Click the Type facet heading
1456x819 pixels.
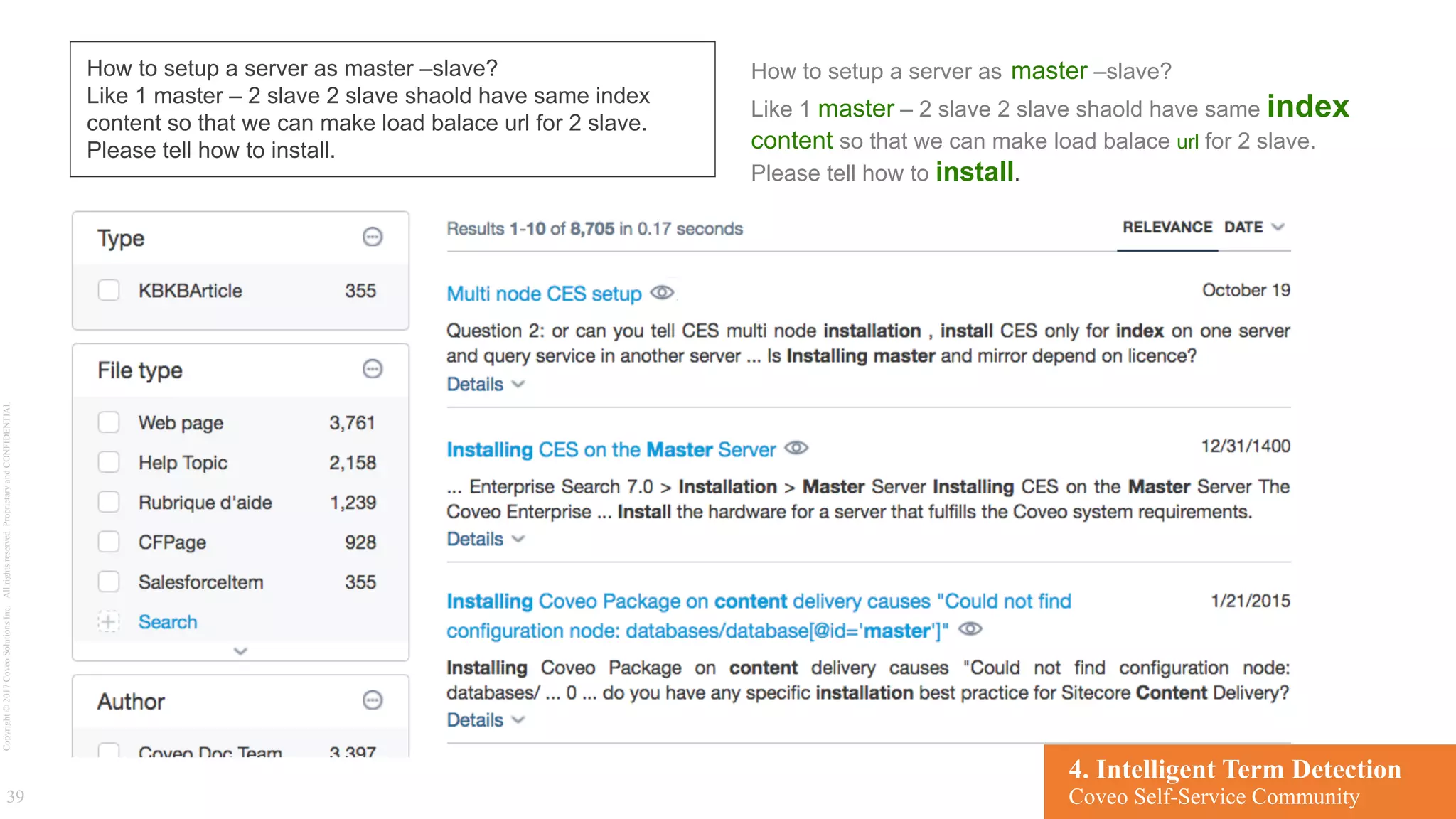pos(121,238)
